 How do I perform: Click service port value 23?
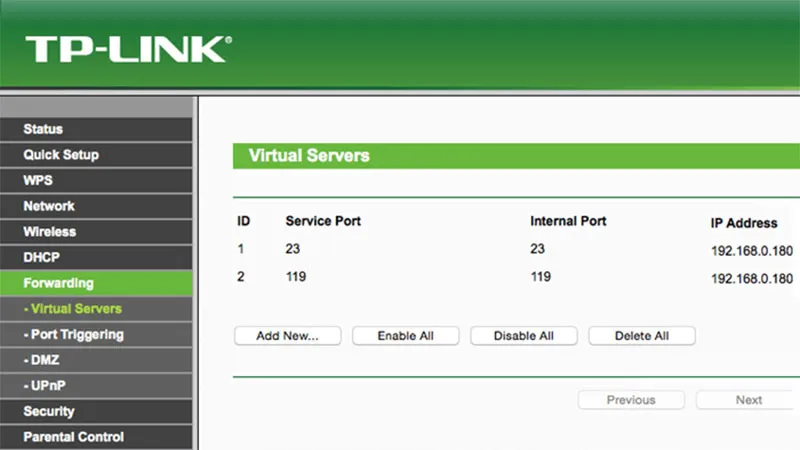pos(292,249)
